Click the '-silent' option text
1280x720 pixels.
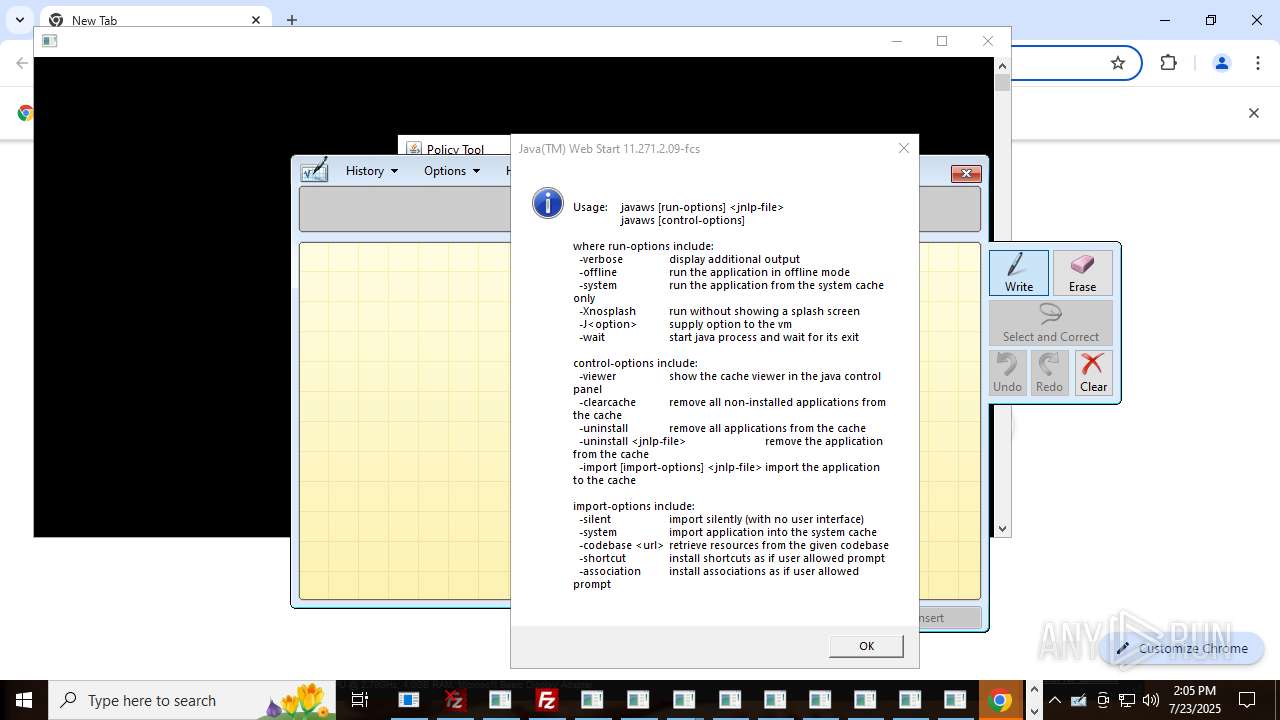(595, 519)
